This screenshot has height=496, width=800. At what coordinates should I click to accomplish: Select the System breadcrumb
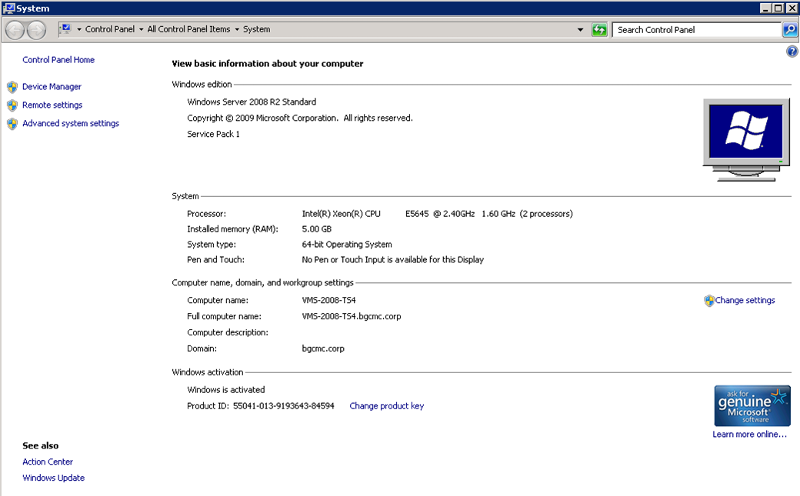pos(257,29)
